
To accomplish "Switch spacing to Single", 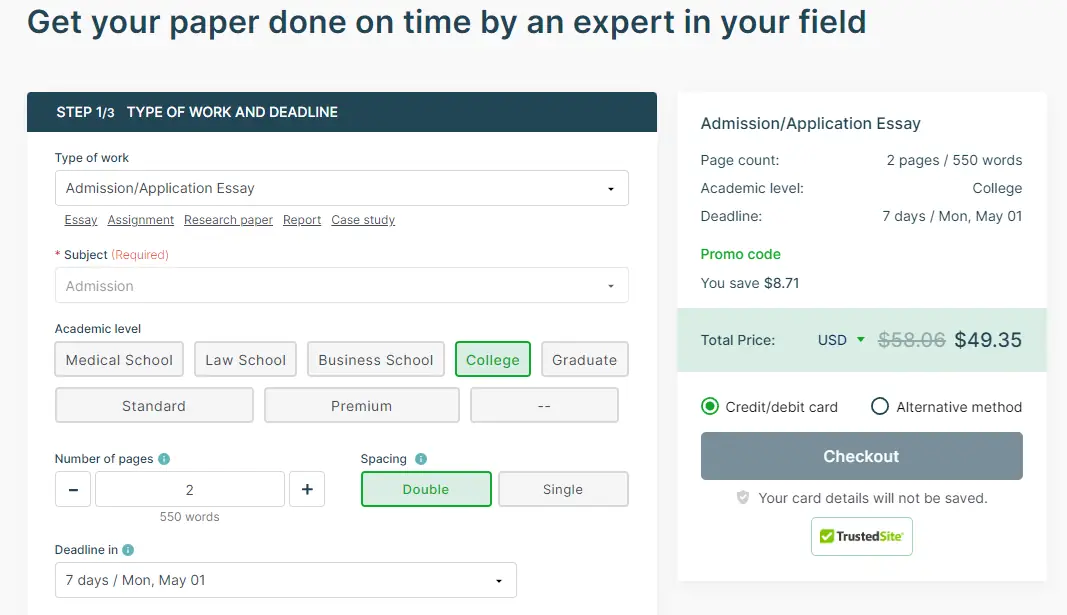I will pos(563,489).
